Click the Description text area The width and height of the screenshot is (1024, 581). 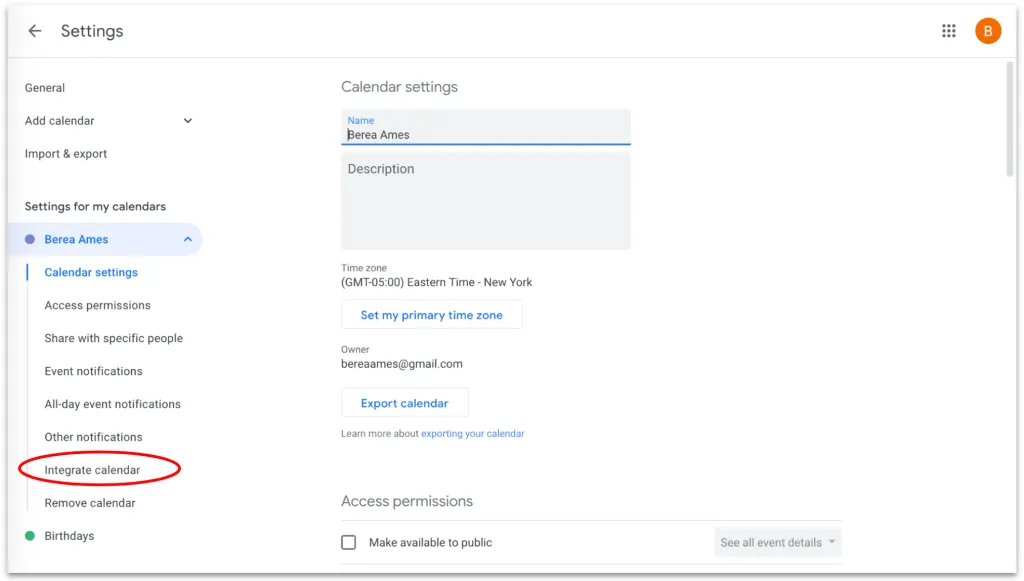[x=486, y=201]
